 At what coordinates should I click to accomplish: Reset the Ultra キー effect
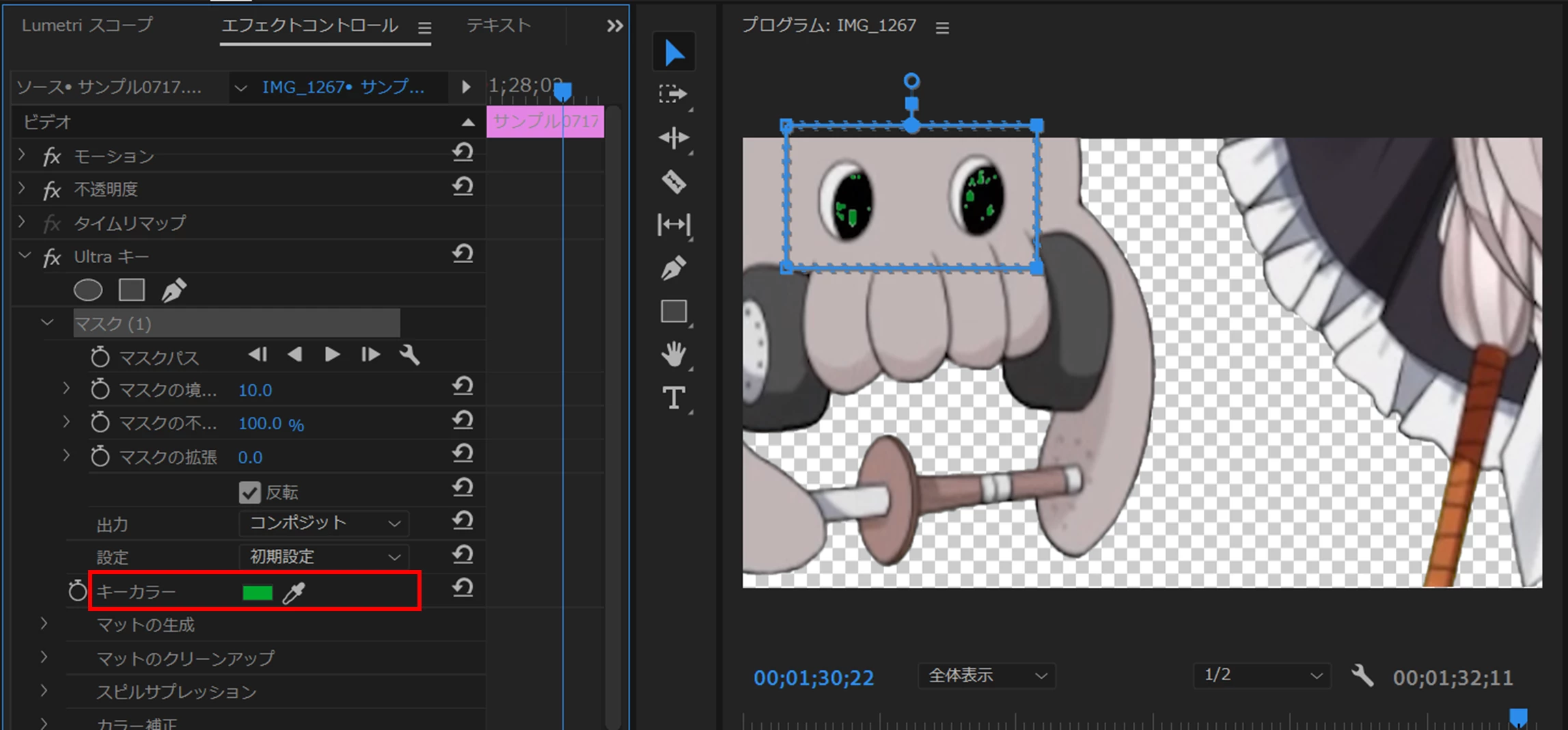click(463, 254)
